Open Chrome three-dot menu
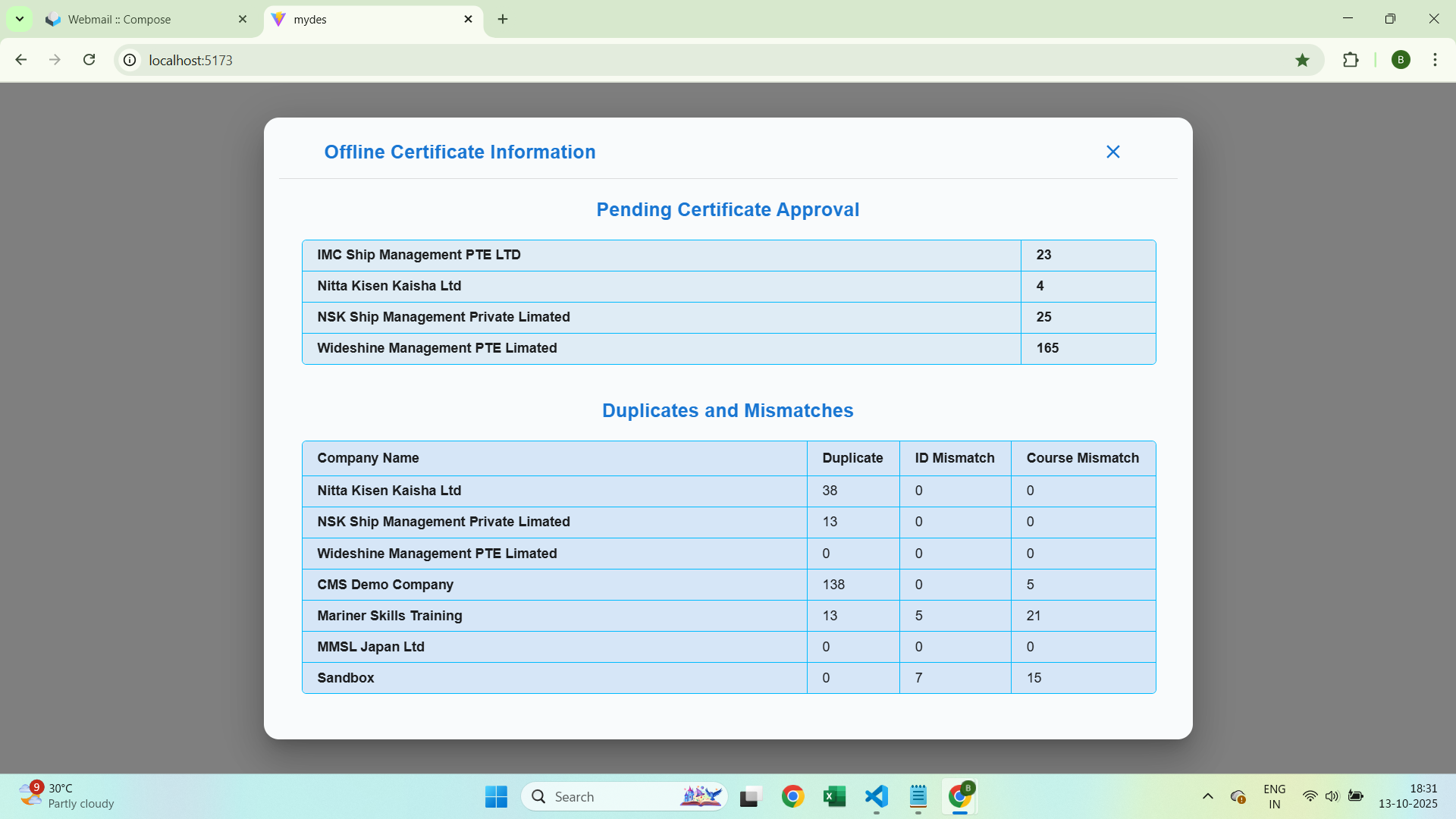The image size is (1456, 819). coord(1435,60)
